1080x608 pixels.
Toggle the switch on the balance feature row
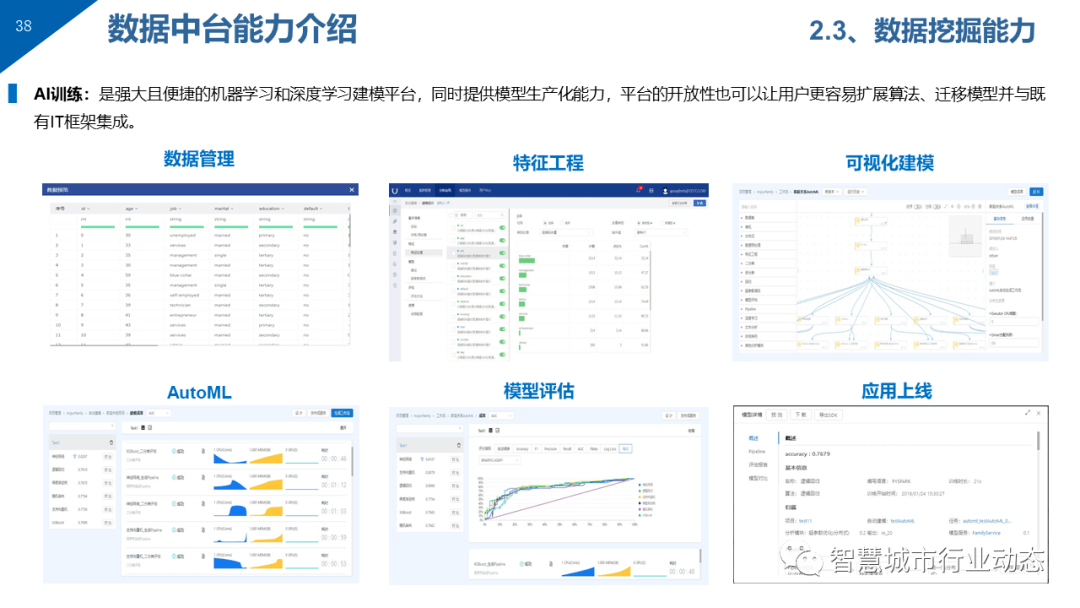point(502,304)
